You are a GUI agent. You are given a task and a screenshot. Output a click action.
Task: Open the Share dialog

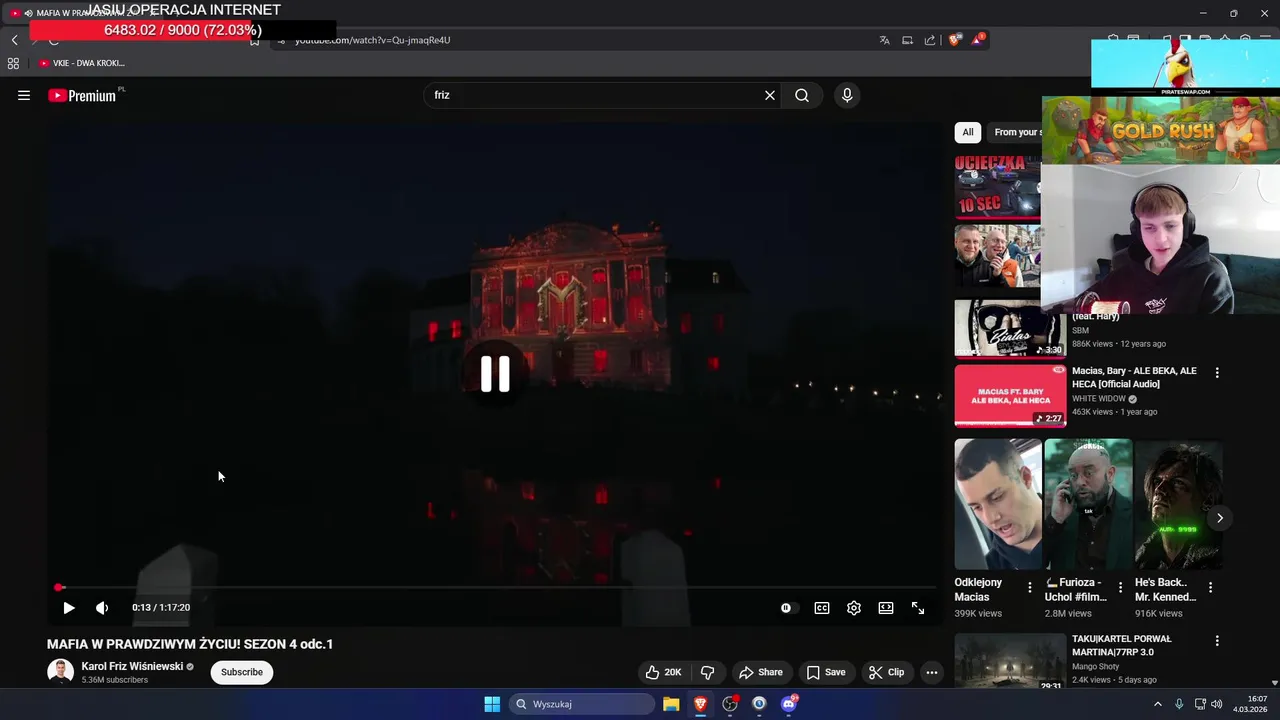(760, 672)
